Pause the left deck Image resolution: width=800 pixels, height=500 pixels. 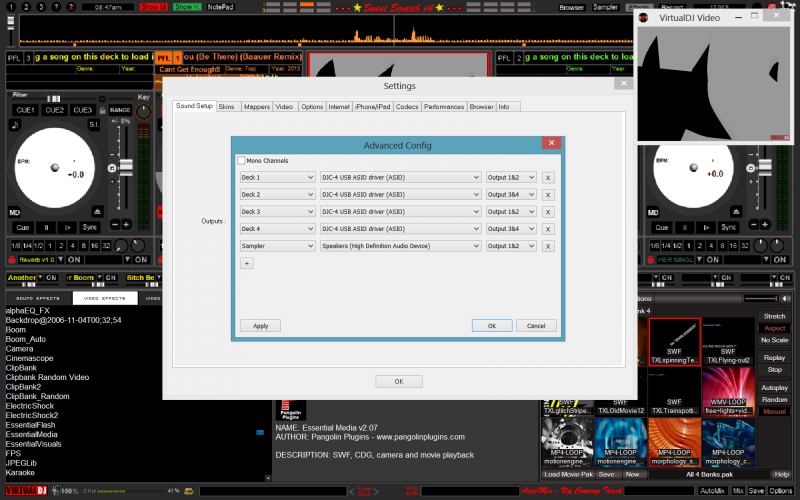pyautogui.click(x=46, y=228)
